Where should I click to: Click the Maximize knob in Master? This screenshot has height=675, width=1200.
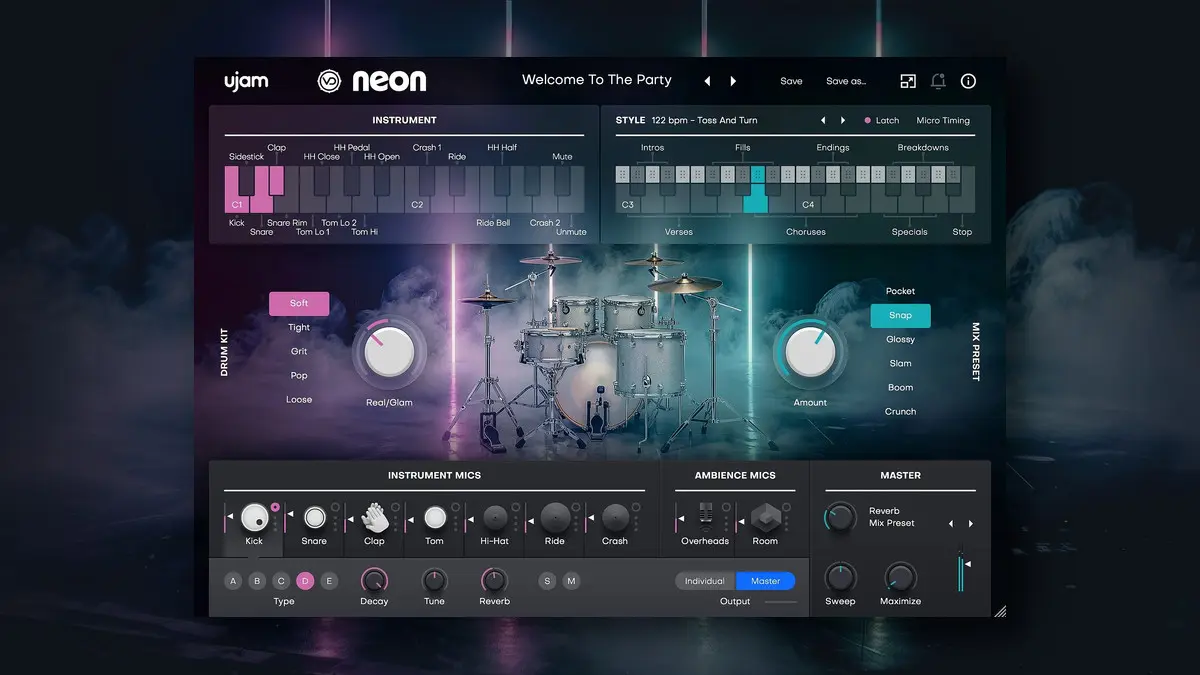(x=901, y=578)
